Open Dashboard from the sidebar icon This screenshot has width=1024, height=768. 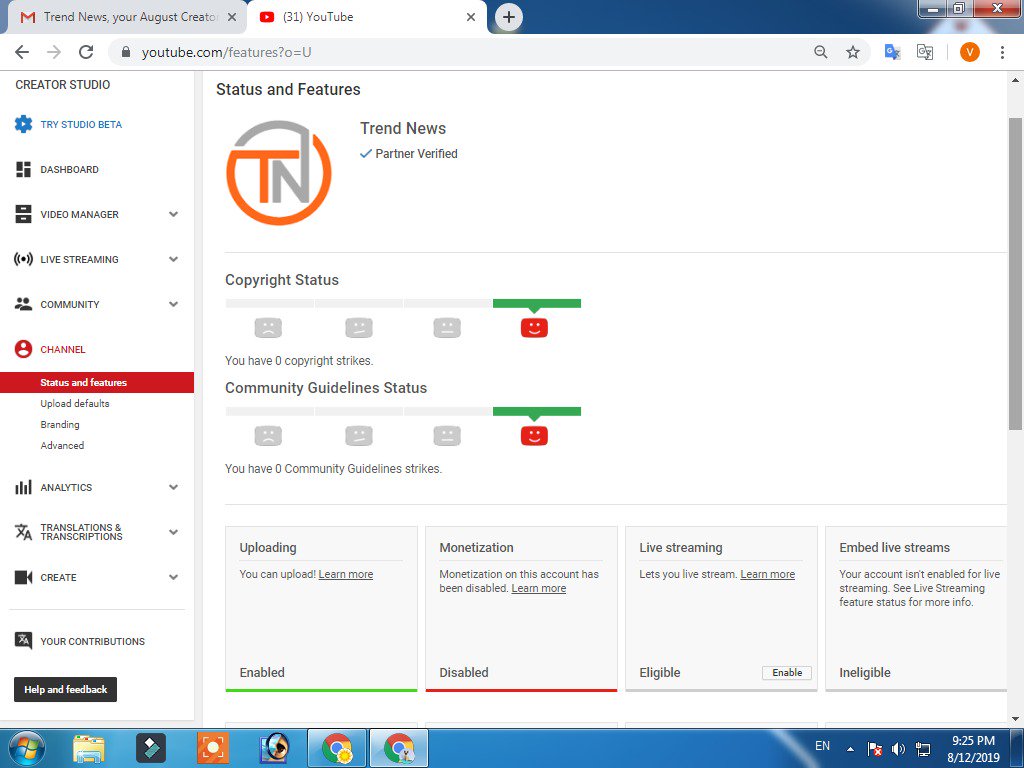(24, 170)
